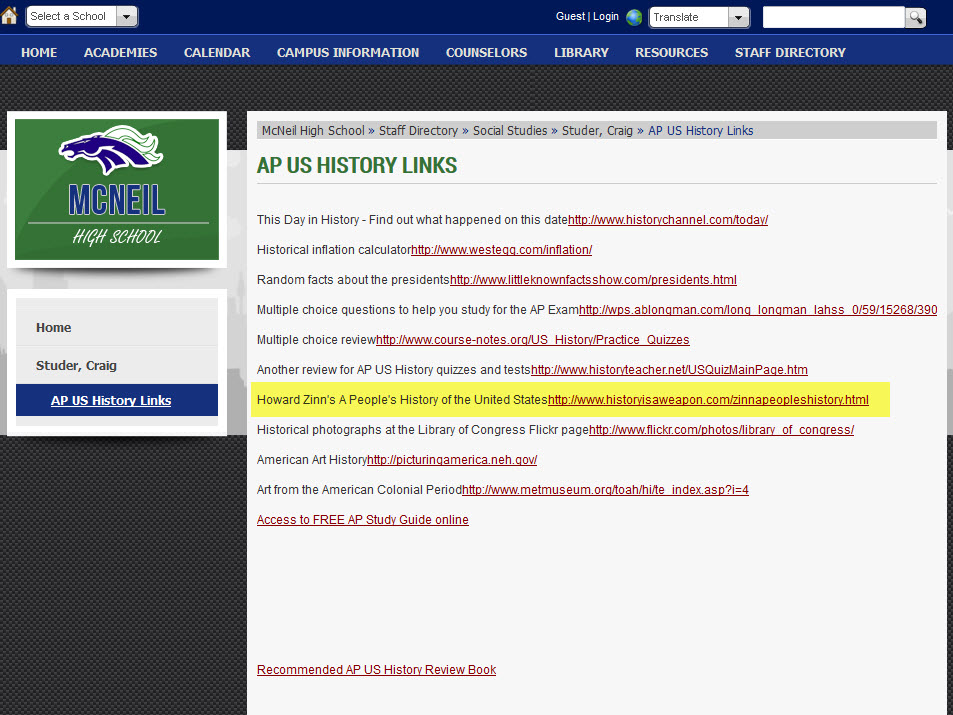Click text 'Howard Zinn's A People's History of the United States'
This screenshot has height=715, width=953.
click(402, 399)
